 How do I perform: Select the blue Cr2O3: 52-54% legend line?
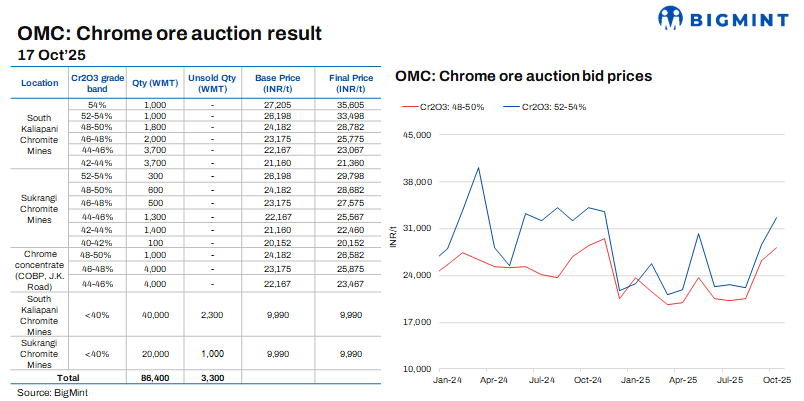click(x=510, y=105)
